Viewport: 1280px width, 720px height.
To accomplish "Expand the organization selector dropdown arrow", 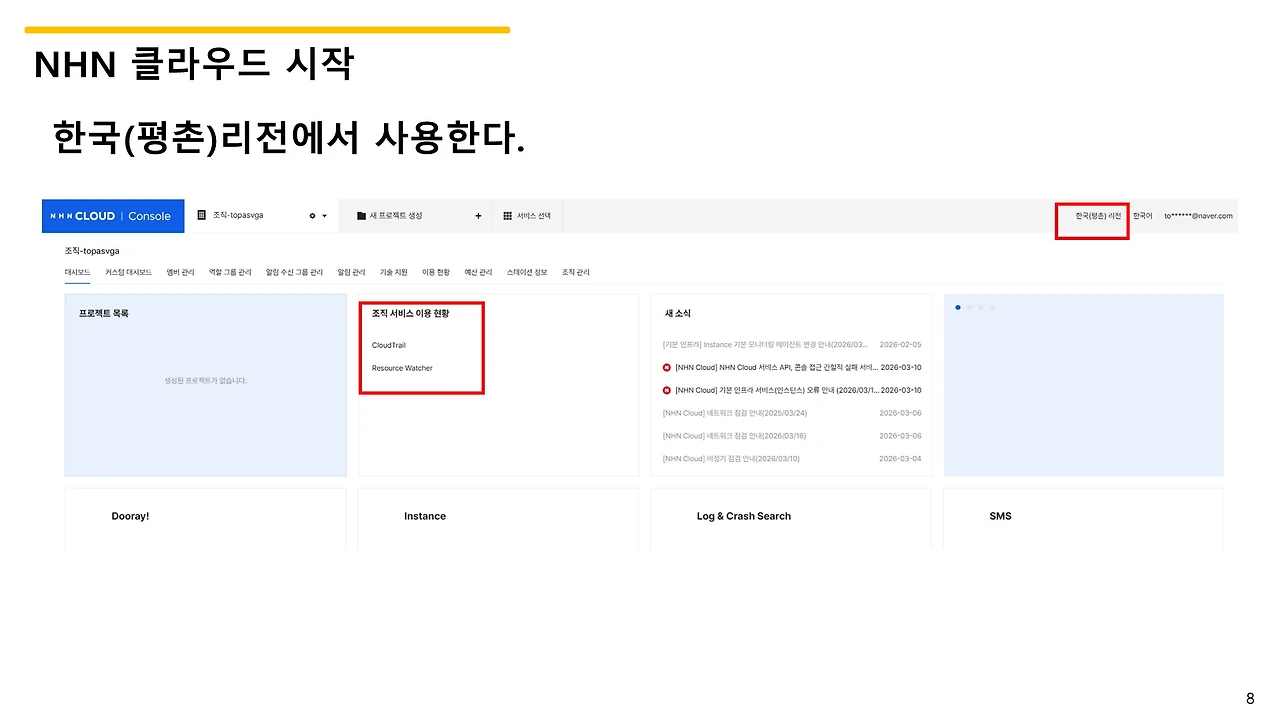I will (324, 215).
